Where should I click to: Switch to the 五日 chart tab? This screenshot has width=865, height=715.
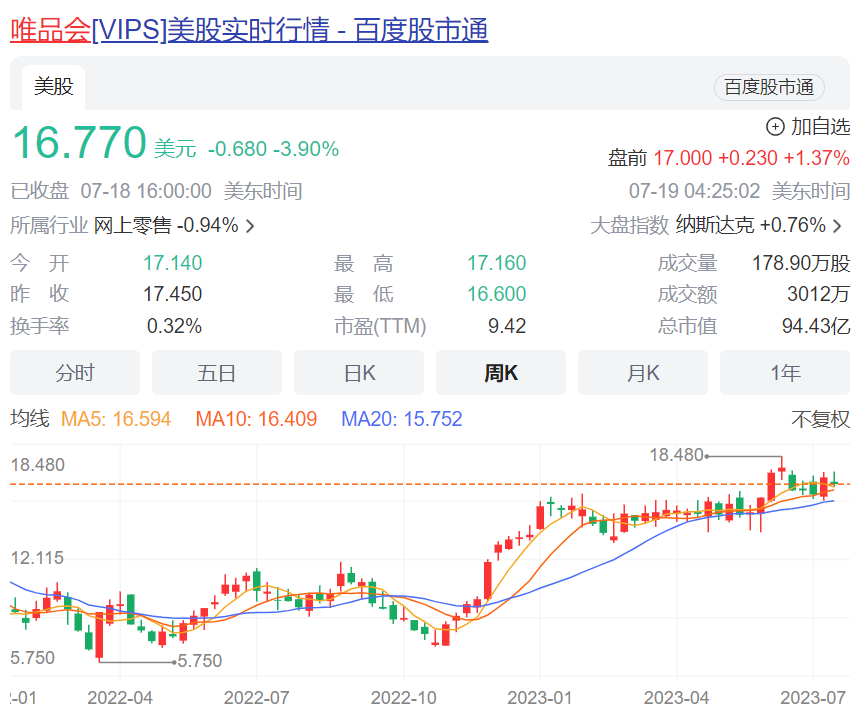pyautogui.click(x=217, y=373)
